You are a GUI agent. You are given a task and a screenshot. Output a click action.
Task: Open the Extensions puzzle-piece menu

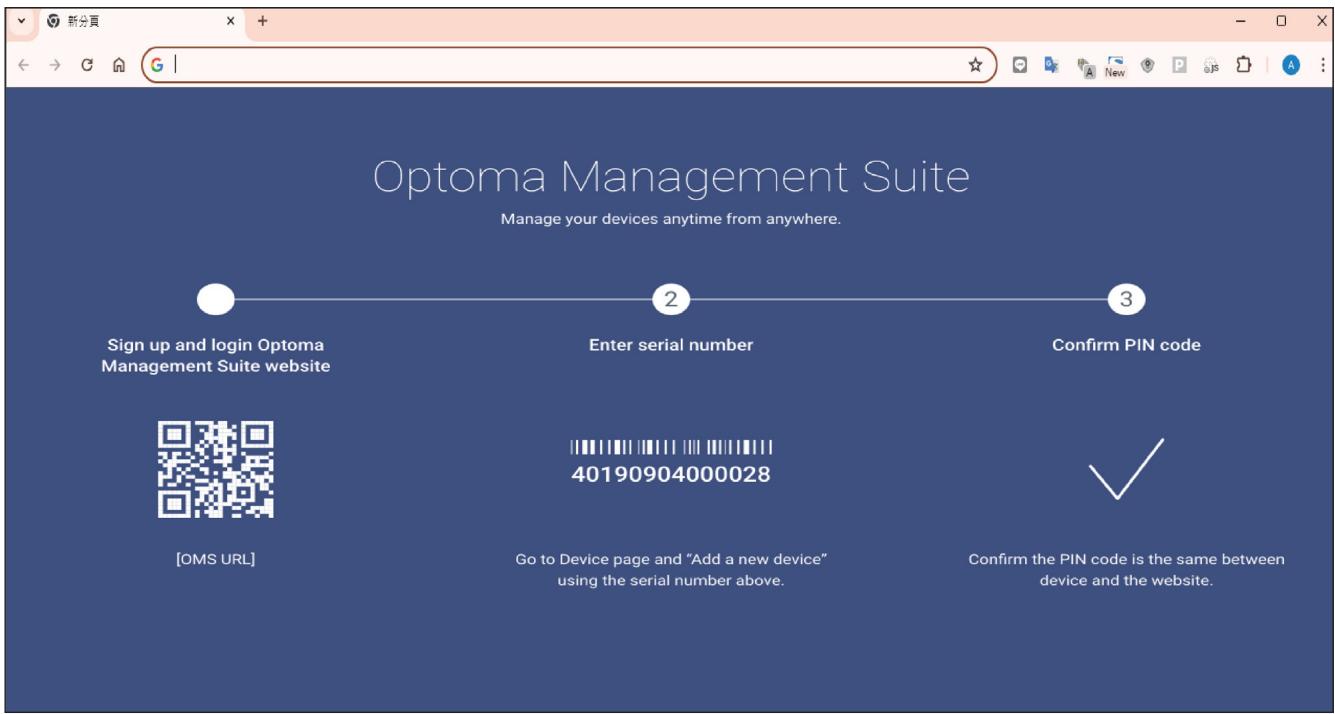tap(1244, 65)
